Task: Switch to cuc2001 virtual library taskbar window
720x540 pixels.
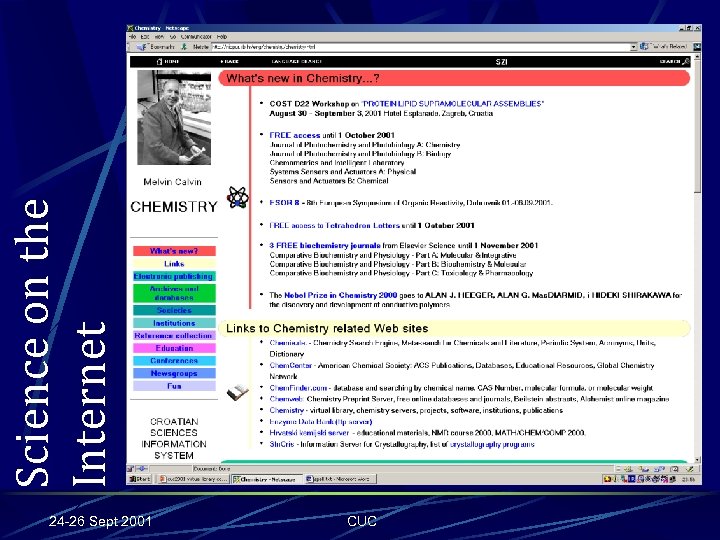Action: coord(193,479)
